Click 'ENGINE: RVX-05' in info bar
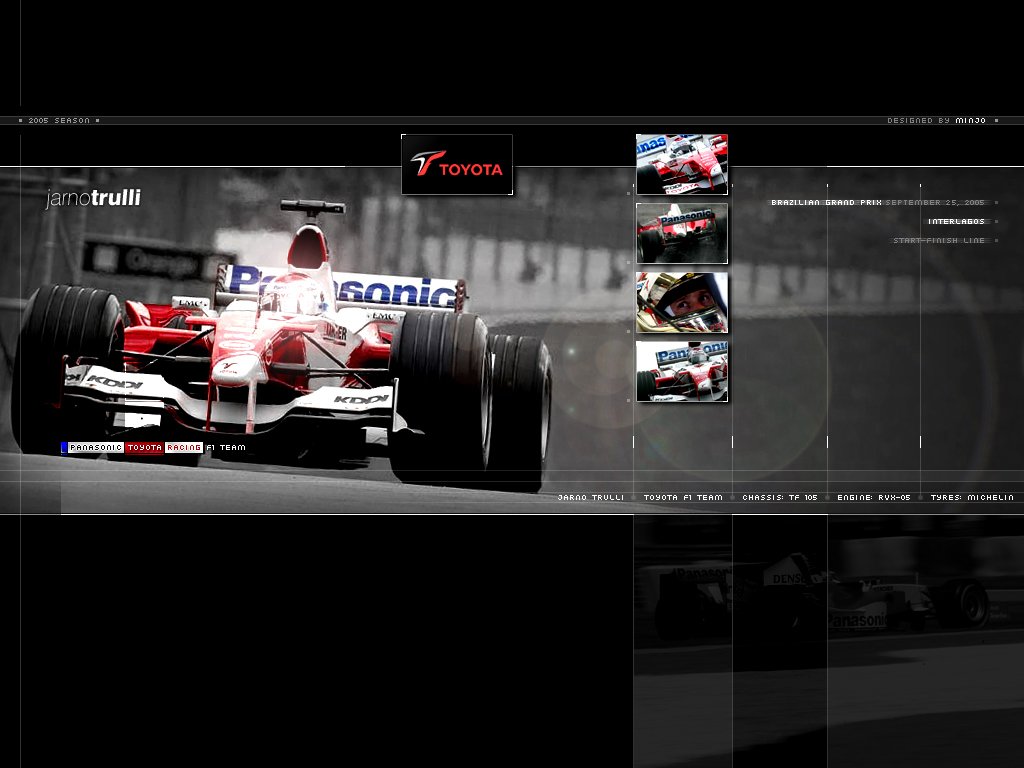1024x768 pixels. (874, 498)
